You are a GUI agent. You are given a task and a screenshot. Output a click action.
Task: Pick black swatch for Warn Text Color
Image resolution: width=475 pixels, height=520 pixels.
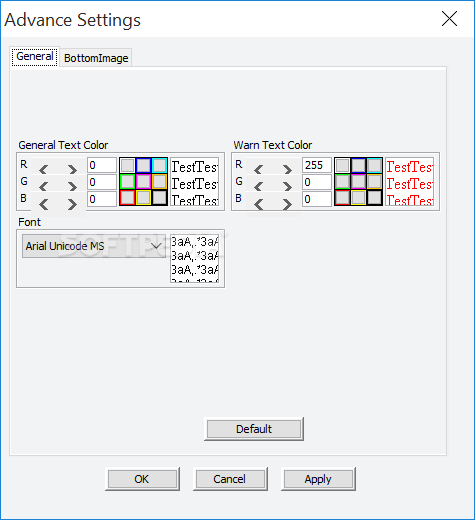(374, 198)
